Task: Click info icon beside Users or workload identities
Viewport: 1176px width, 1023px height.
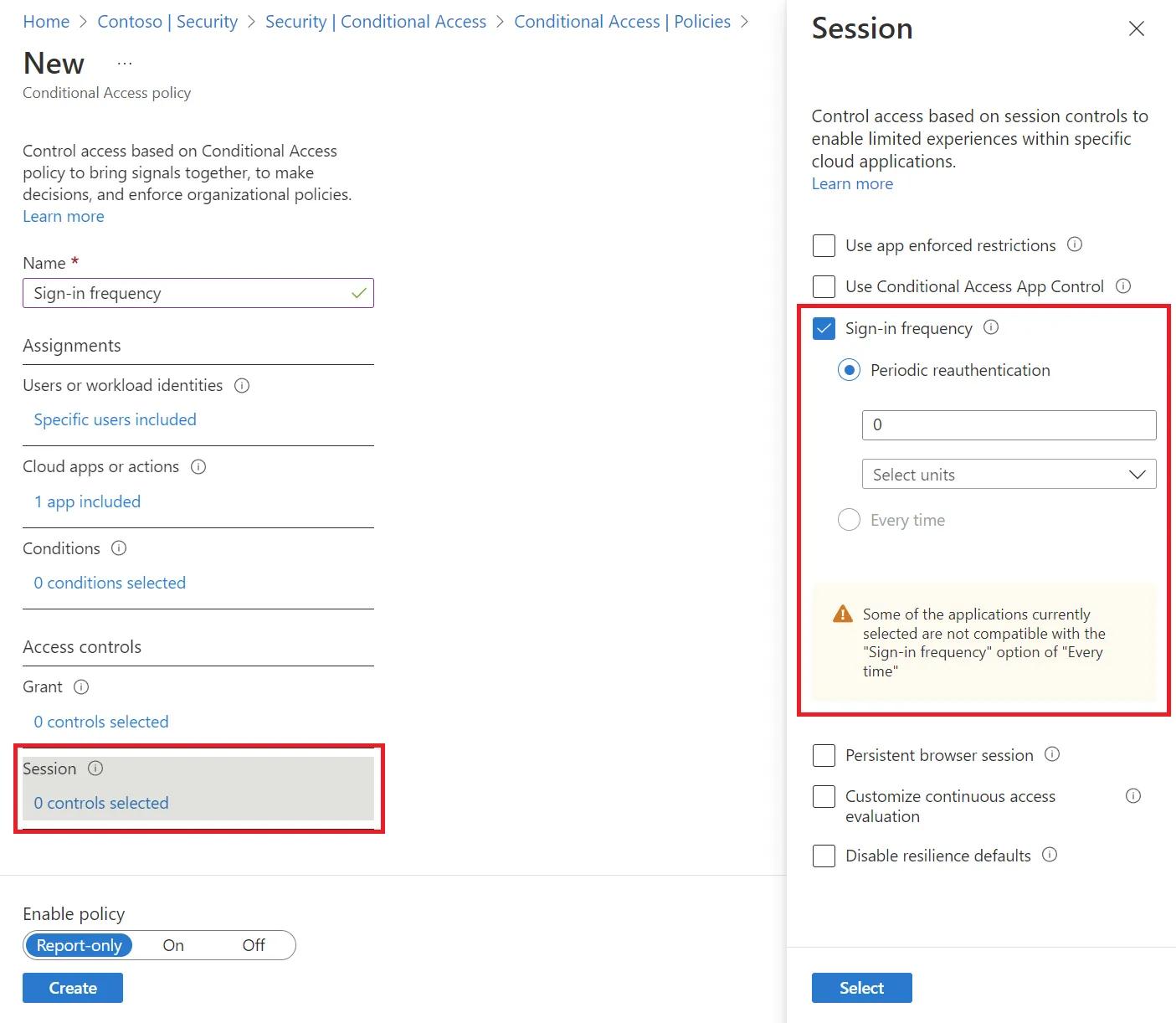Action: (x=242, y=385)
